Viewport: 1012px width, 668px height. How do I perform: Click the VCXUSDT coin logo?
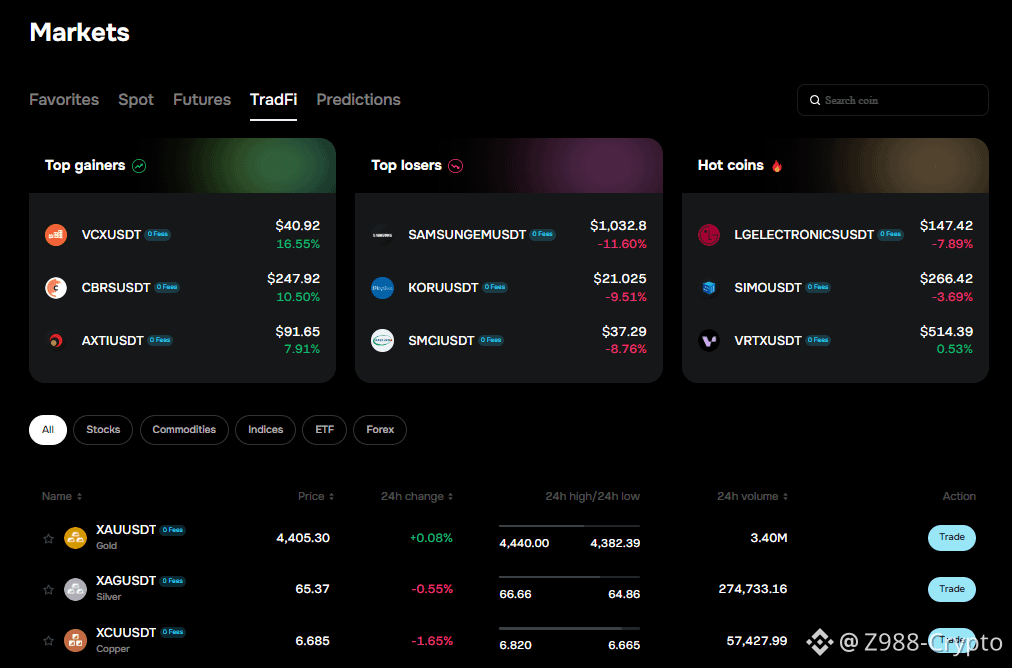56,235
